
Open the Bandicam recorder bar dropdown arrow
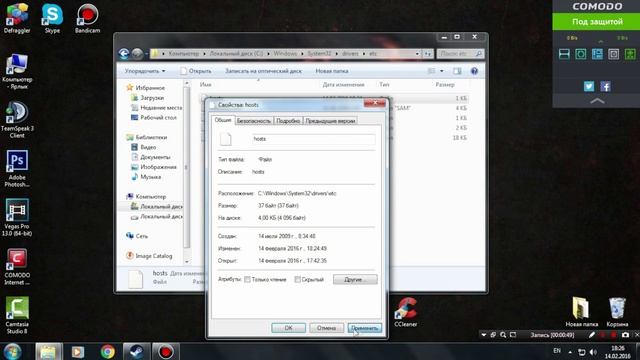coord(484,335)
